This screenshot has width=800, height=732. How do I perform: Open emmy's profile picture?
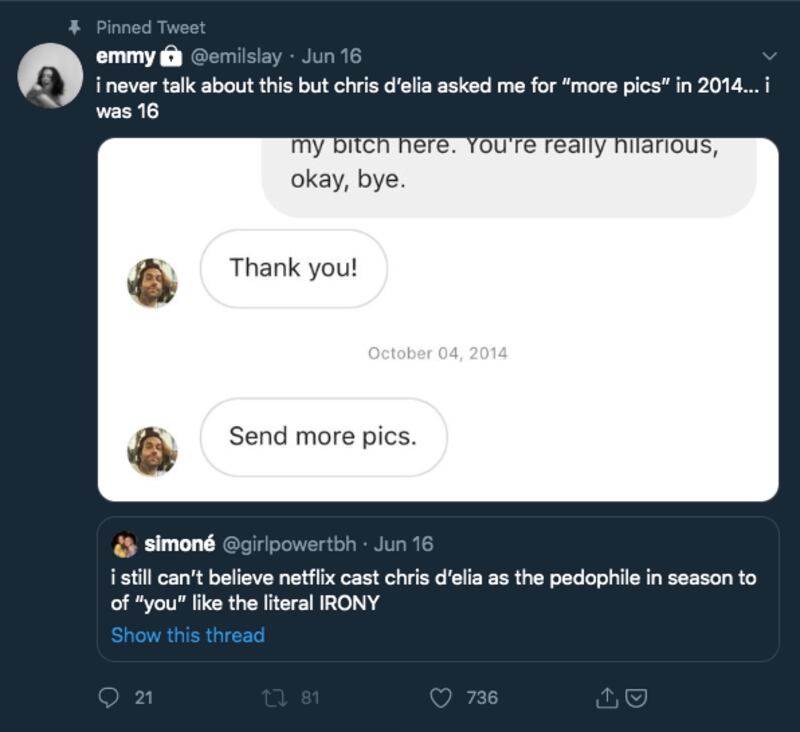[50, 76]
